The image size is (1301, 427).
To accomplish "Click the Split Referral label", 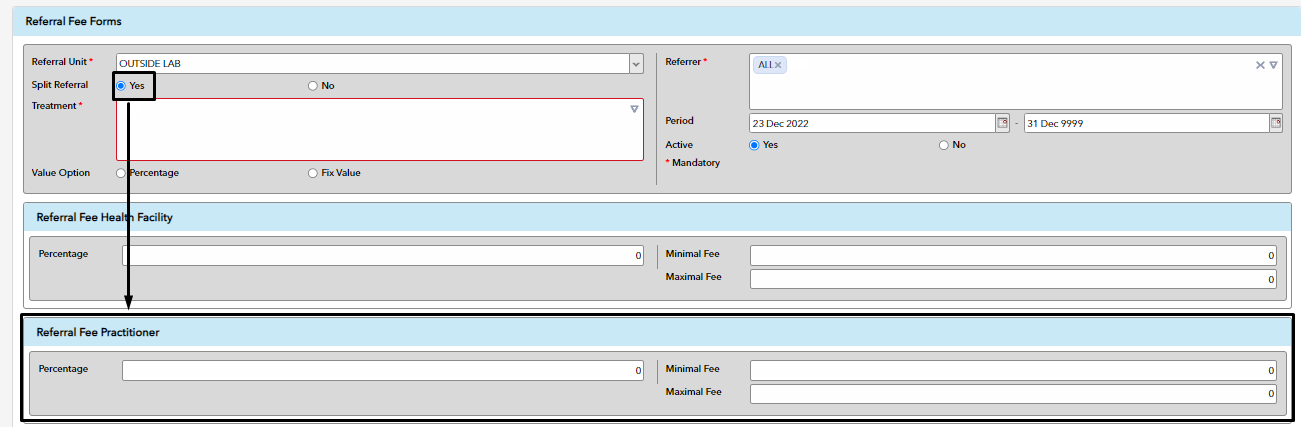I will pos(60,85).
